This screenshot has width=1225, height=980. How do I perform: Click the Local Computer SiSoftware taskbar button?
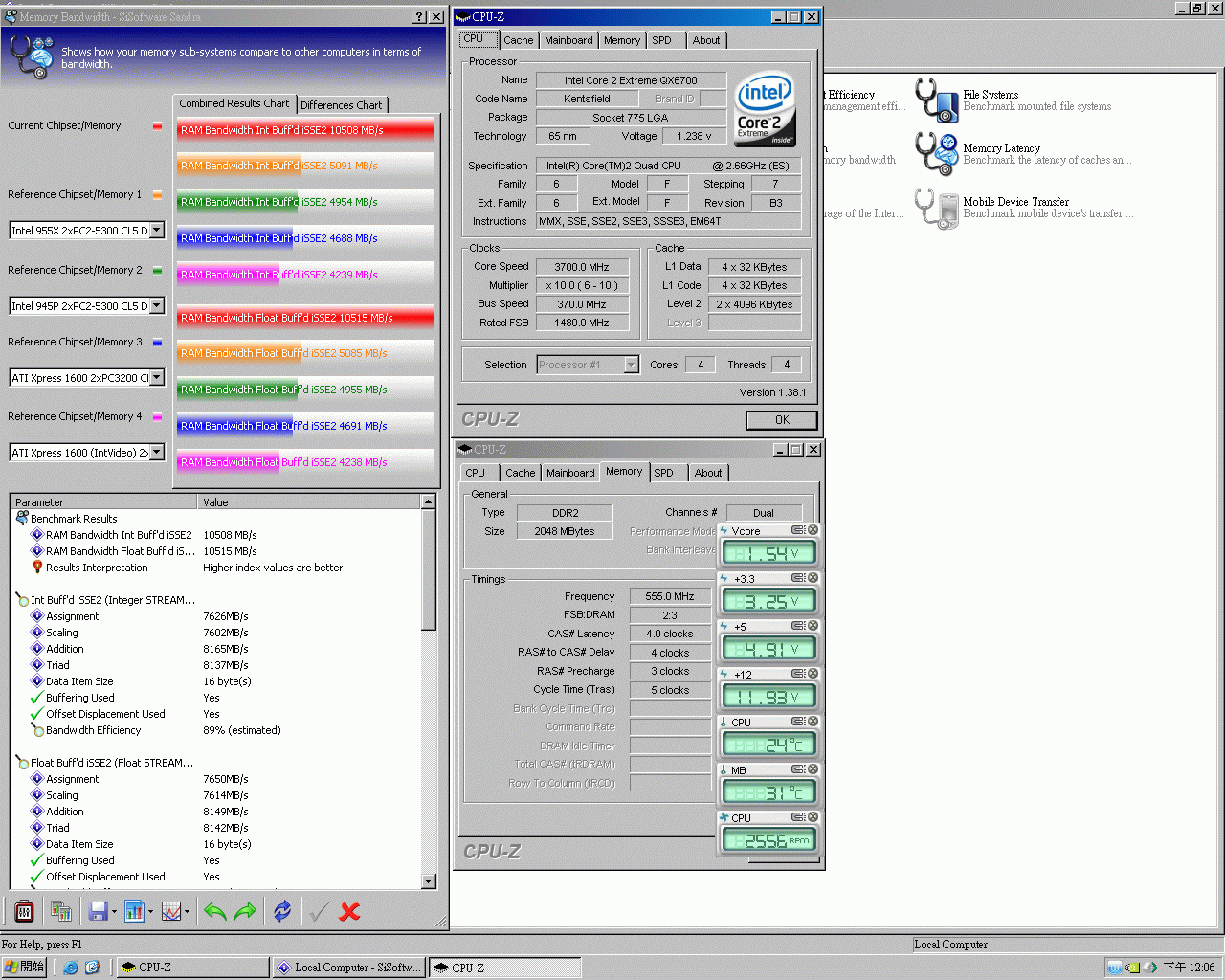point(349,968)
